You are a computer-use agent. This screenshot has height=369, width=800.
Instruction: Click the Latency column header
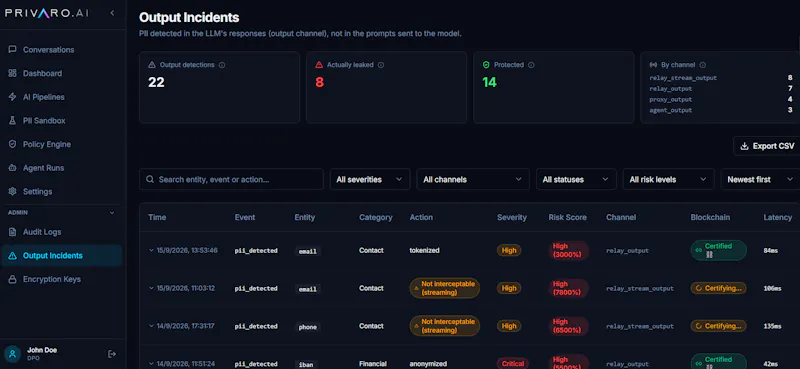click(x=778, y=217)
